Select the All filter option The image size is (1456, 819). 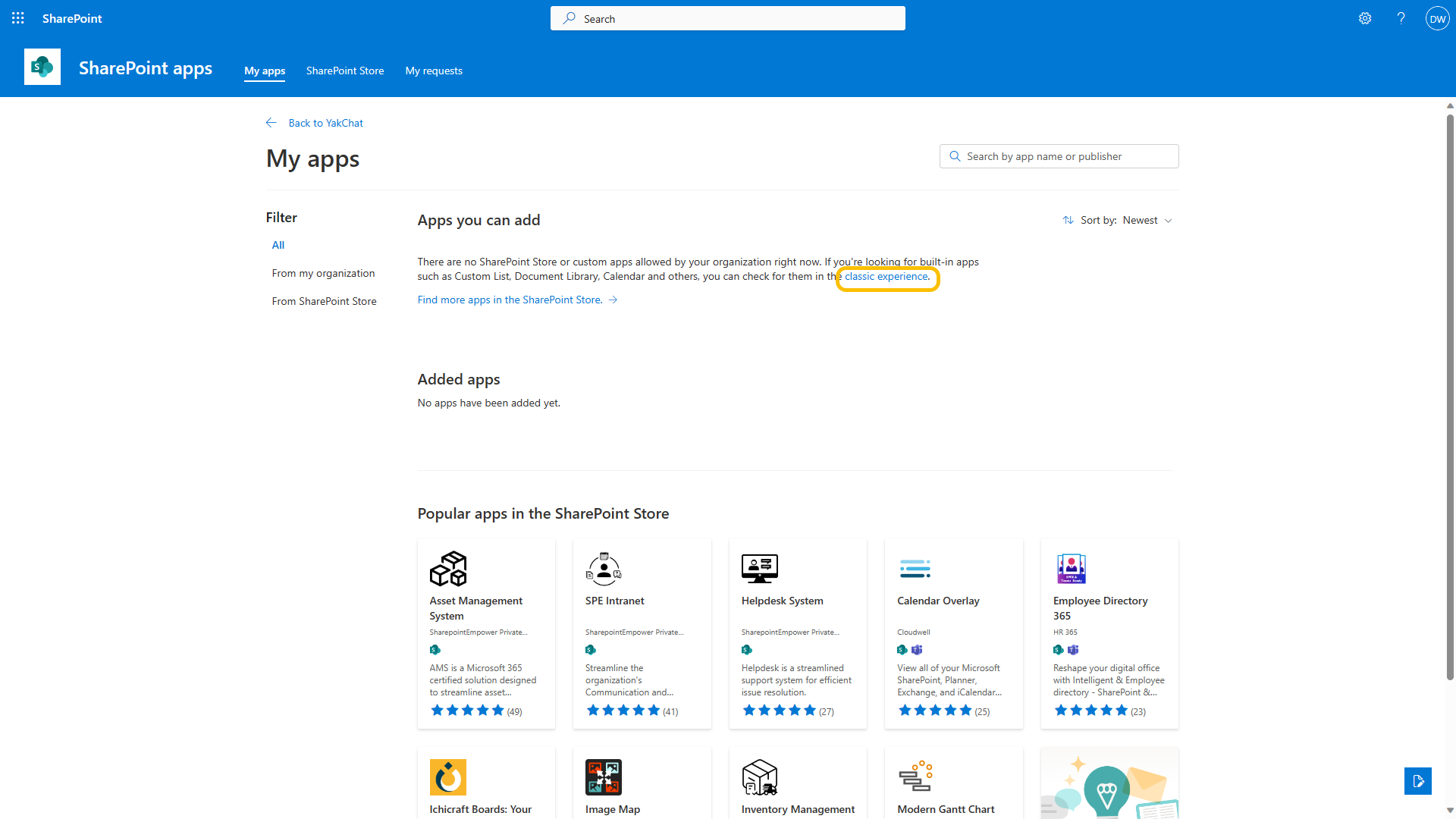(278, 245)
